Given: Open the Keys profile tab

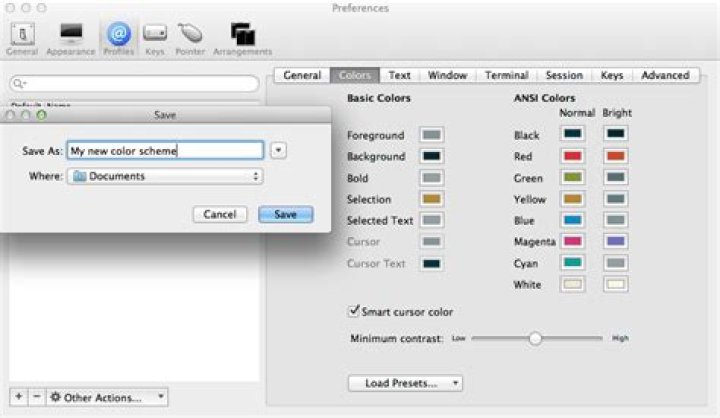Looking at the screenshot, I should tap(612, 75).
